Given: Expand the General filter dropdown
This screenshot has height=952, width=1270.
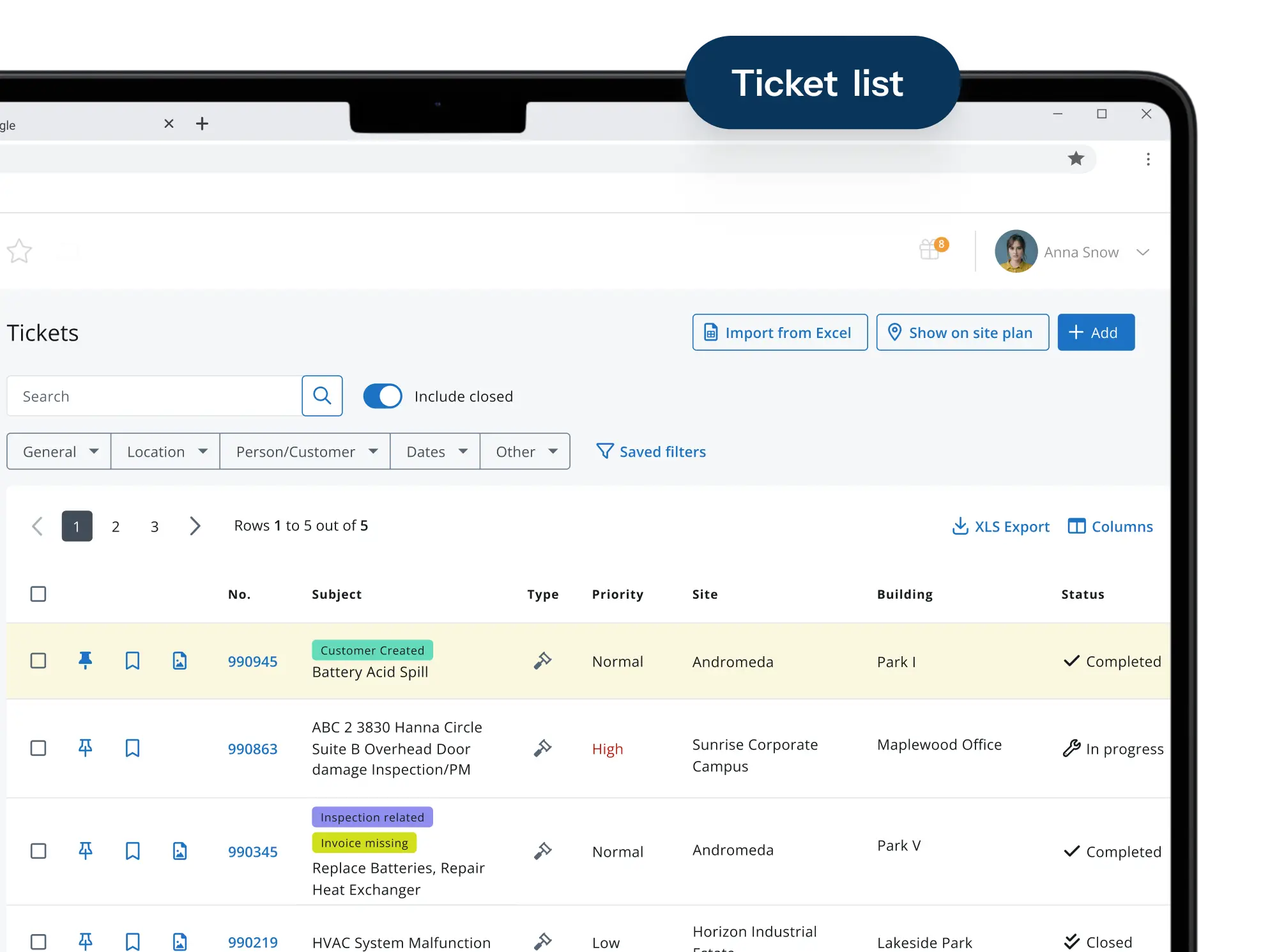Looking at the screenshot, I should [x=59, y=452].
